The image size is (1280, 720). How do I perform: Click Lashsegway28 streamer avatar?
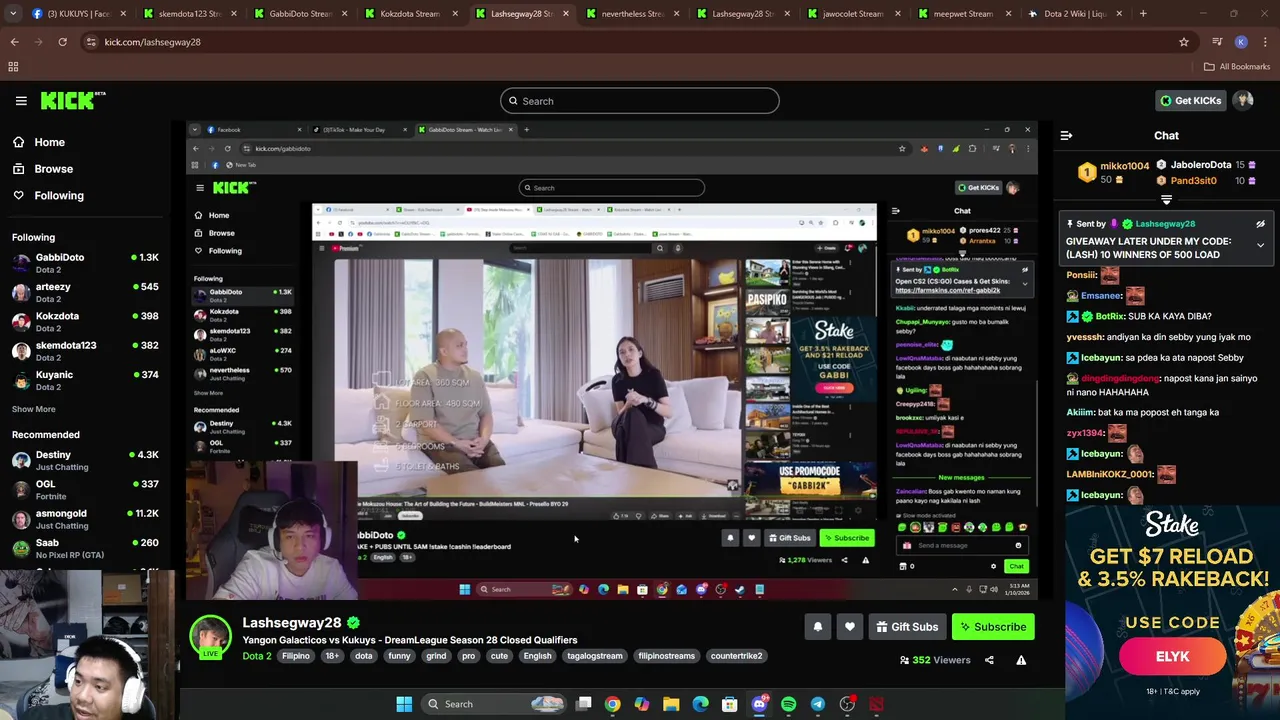[x=211, y=637]
